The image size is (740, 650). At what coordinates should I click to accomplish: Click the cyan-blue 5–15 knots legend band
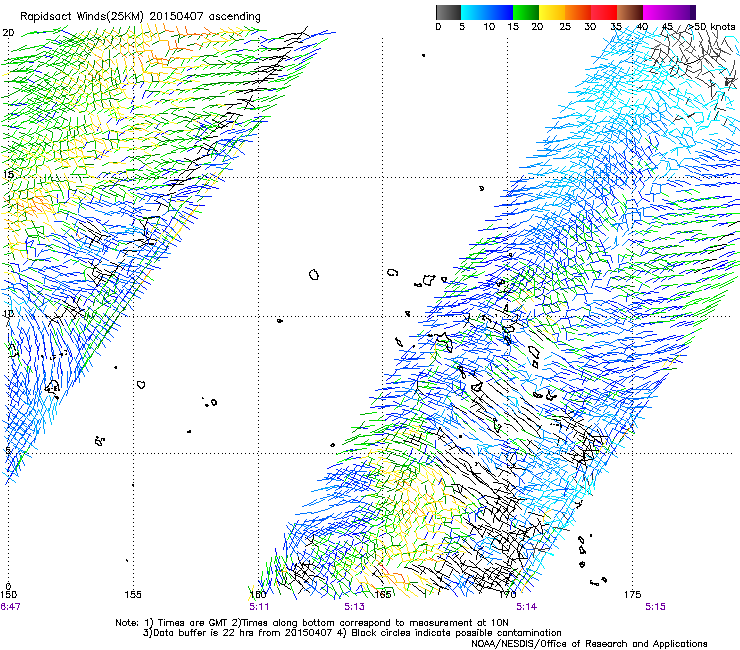pyautogui.click(x=487, y=12)
